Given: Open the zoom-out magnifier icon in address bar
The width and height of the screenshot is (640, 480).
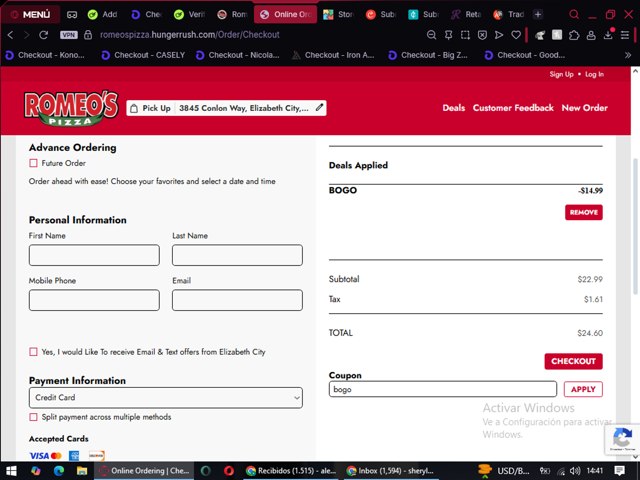Looking at the screenshot, I should [431, 35].
